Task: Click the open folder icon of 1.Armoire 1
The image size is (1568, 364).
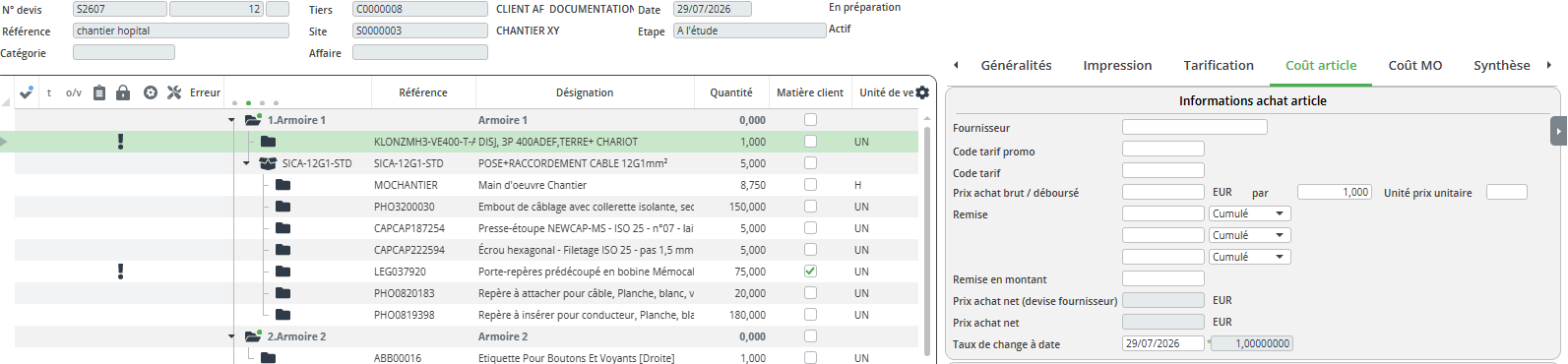Action: [253, 120]
